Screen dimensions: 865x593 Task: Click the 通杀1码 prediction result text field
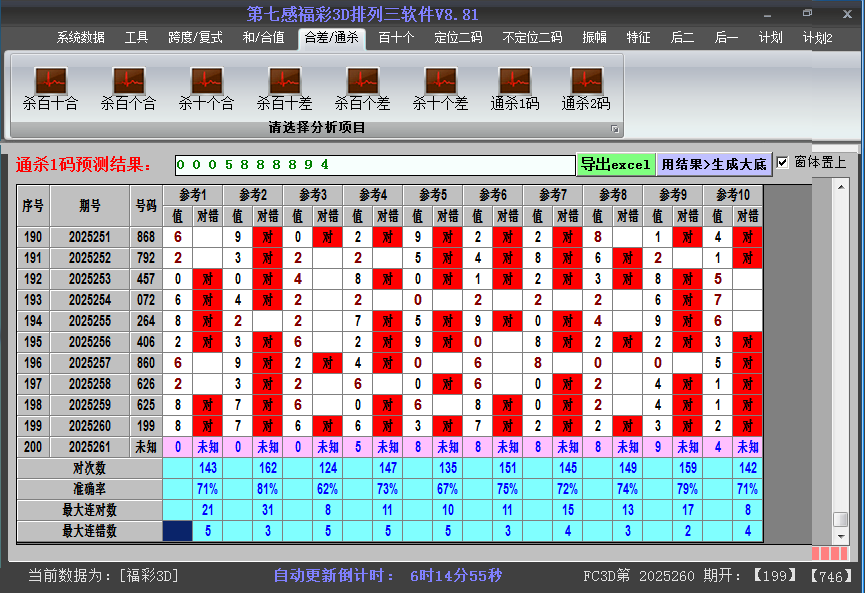click(x=374, y=164)
